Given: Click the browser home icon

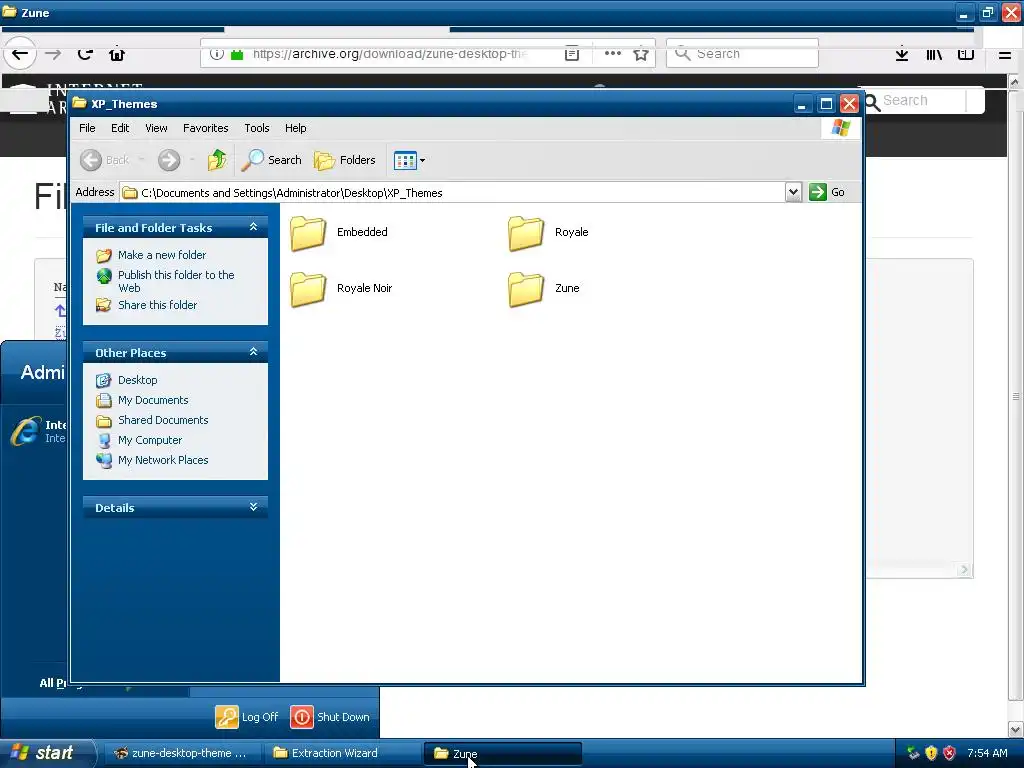Looking at the screenshot, I should (x=117, y=54).
